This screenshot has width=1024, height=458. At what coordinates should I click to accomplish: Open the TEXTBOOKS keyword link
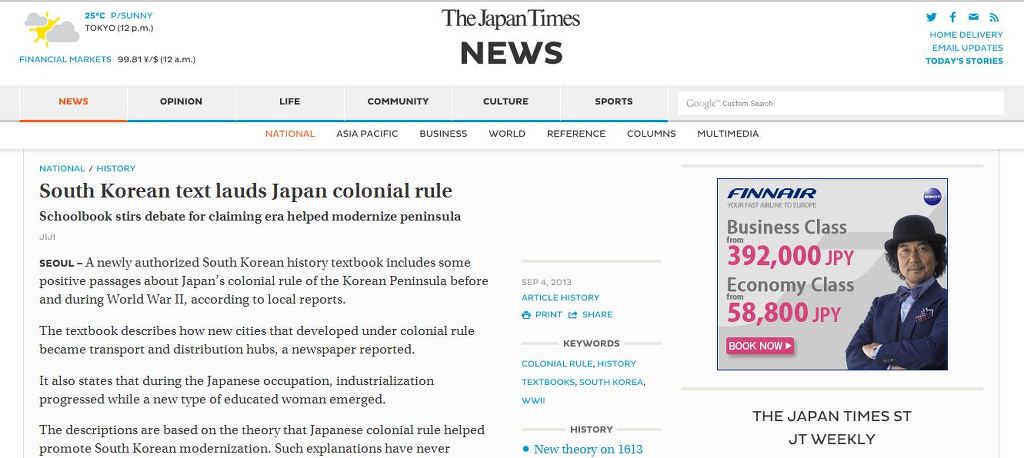tap(548, 382)
